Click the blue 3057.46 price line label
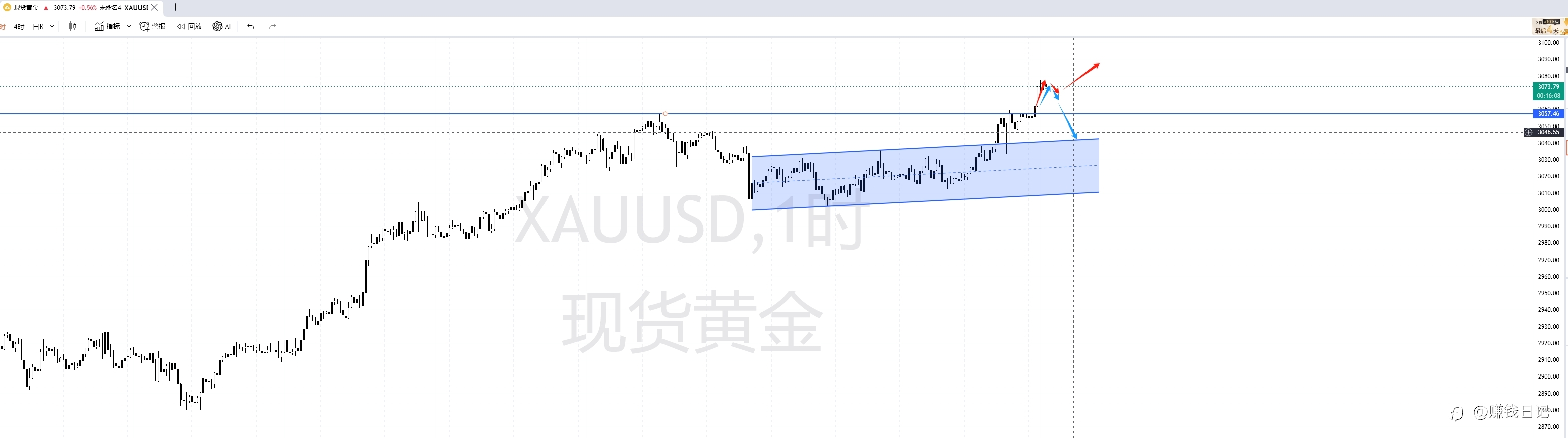Screen dimensions: 1568x438 pyautogui.click(x=1548, y=114)
